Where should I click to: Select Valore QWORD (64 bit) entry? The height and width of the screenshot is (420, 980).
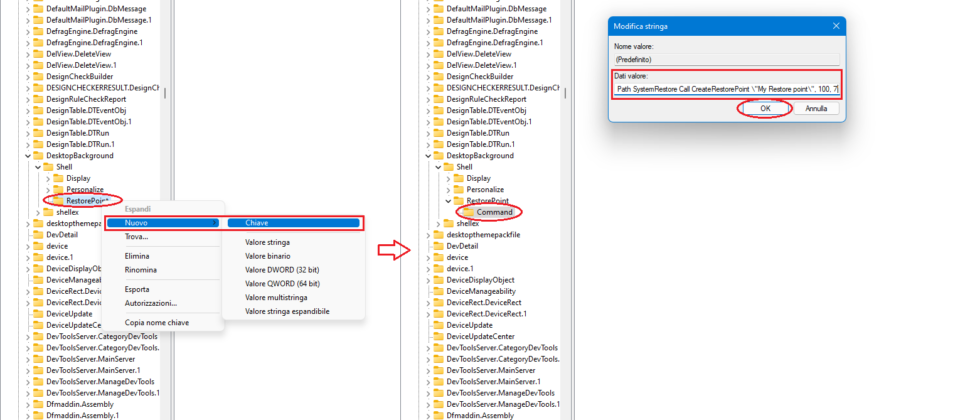[282, 283]
